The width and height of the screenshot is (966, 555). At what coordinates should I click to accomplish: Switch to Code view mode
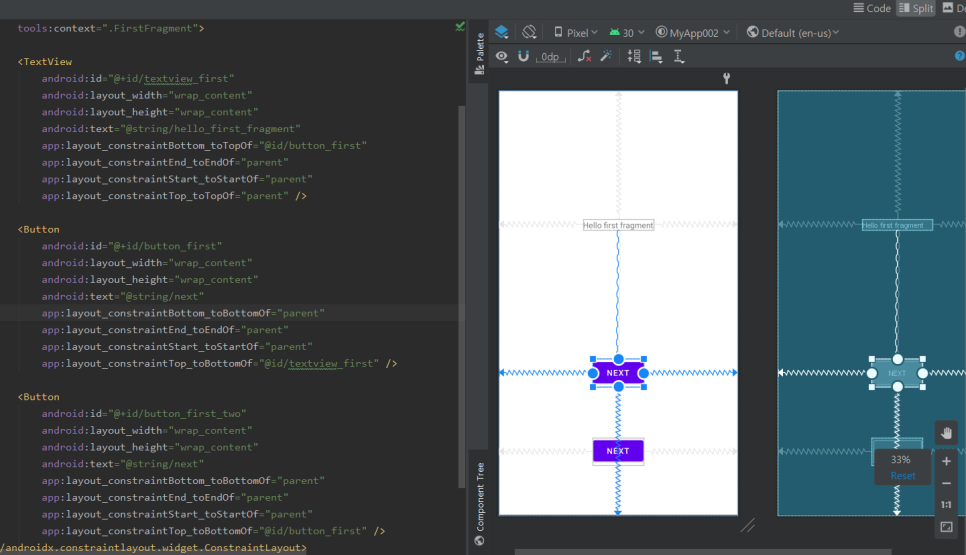(x=872, y=8)
